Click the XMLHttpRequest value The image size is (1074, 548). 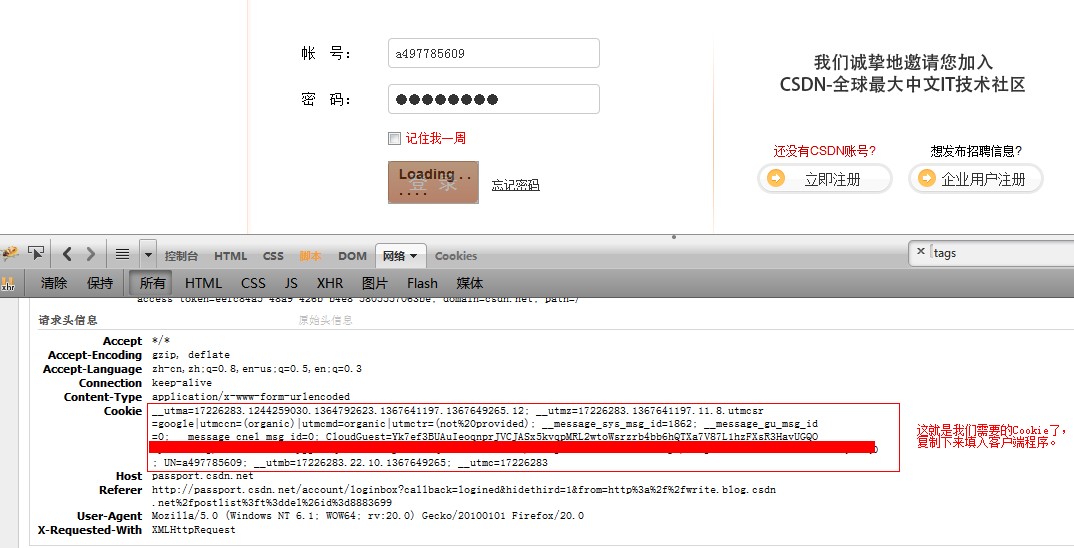pyautogui.click(x=194, y=530)
